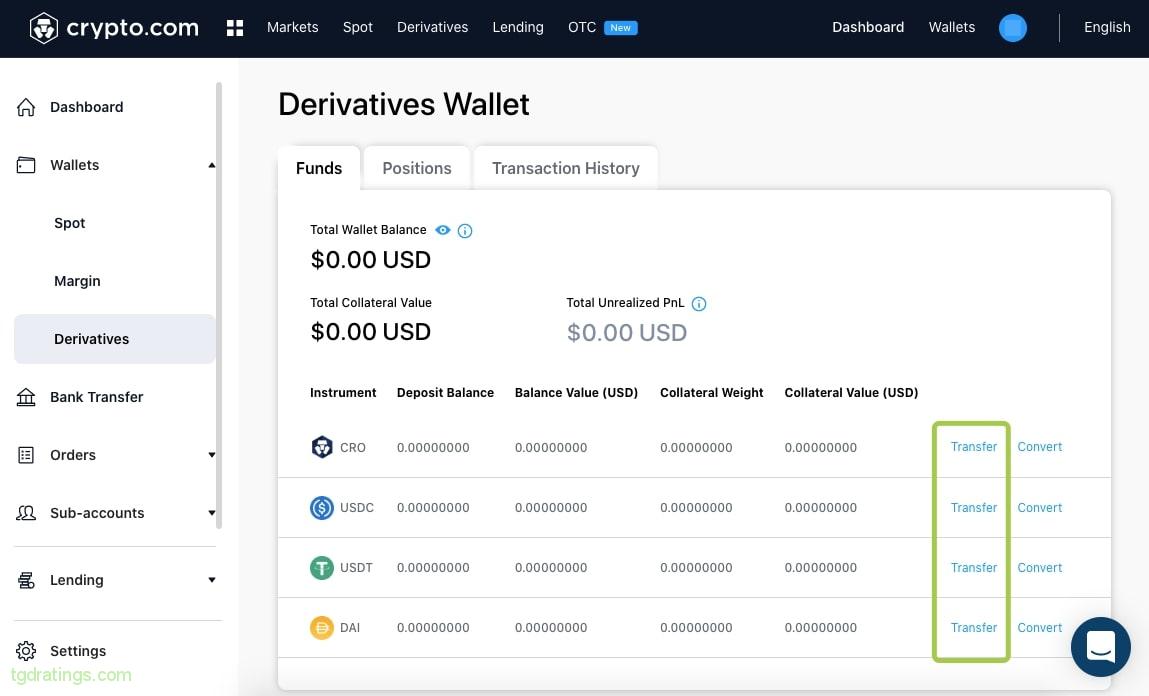Open Lending in the top navigation
Viewport: 1149px width, 696px height.
[x=517, y=27]
